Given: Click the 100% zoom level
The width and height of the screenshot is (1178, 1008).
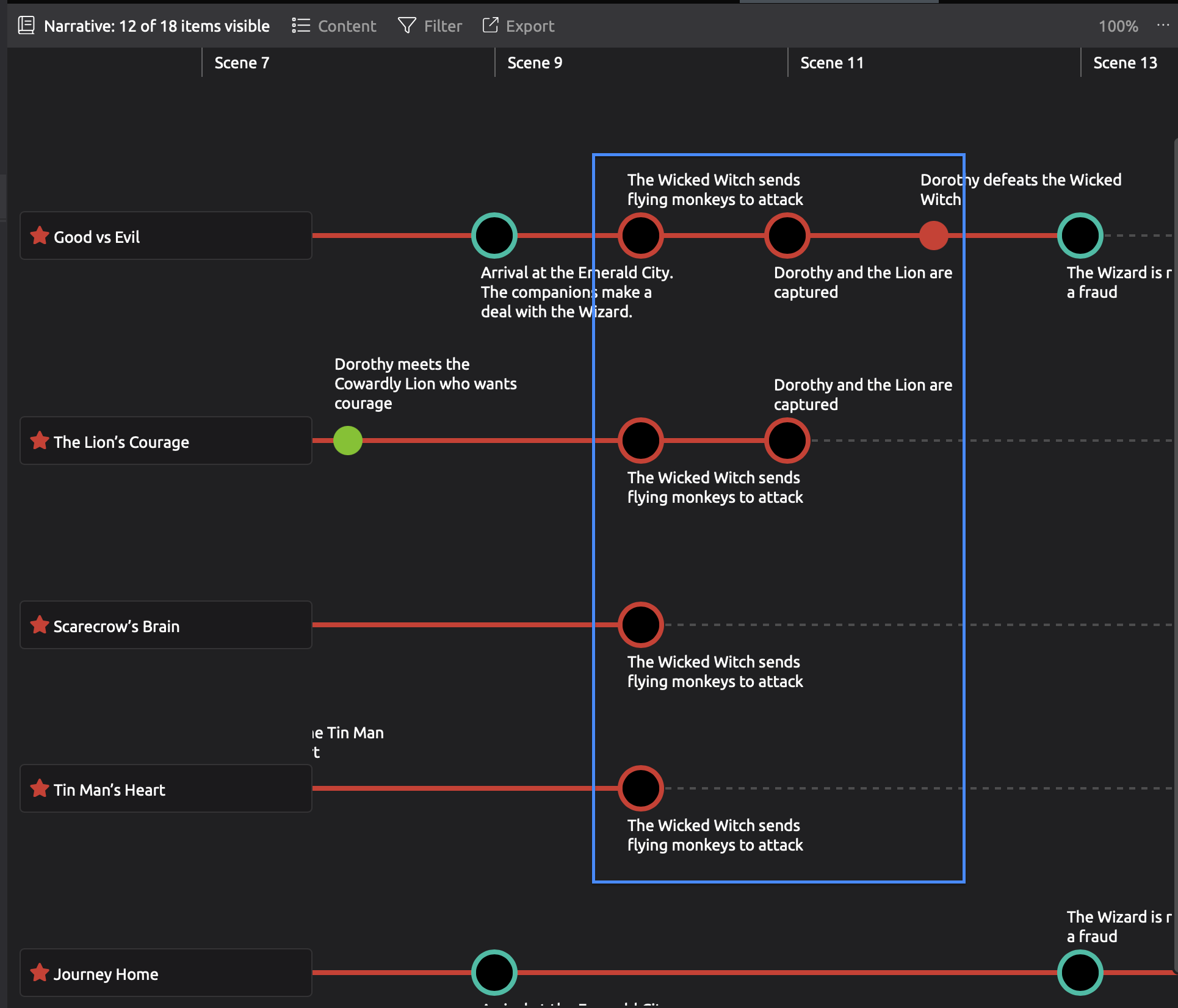Looking at the screenshot, I should [x=1118, y=26].
